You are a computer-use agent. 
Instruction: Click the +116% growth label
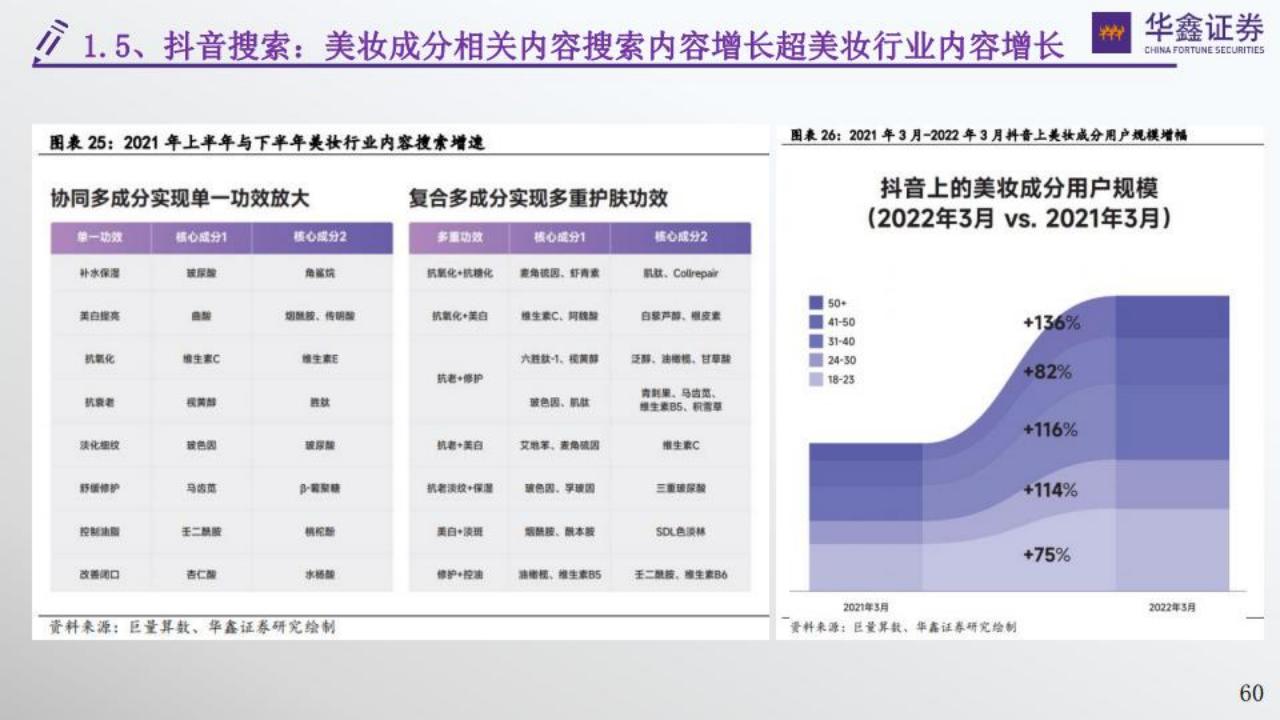[x=1050, y=430]
